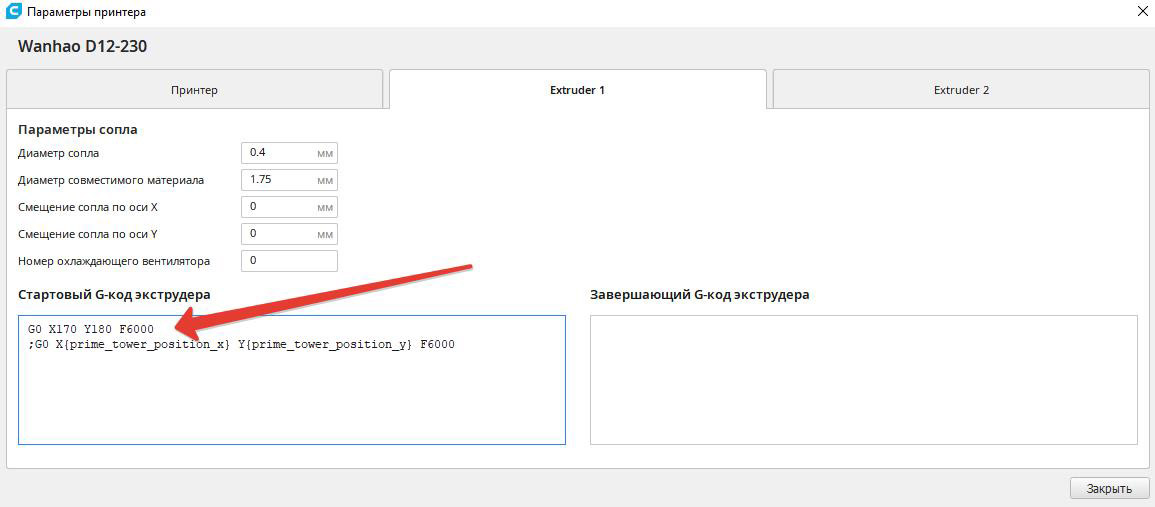Screen dimensions: 1155x507
Task: Click the Смещение сопла по оси X field
Action: coord(280,207)
